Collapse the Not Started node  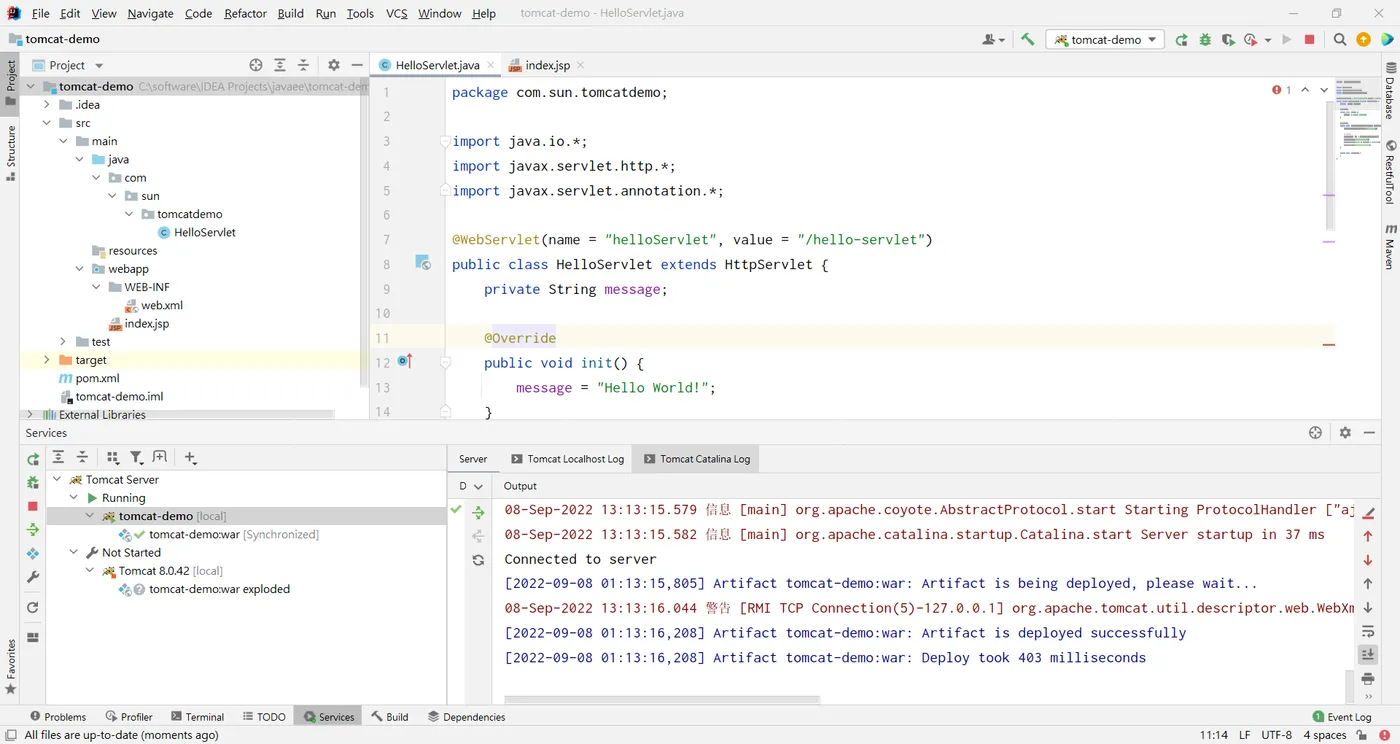(x=73, y=552)
